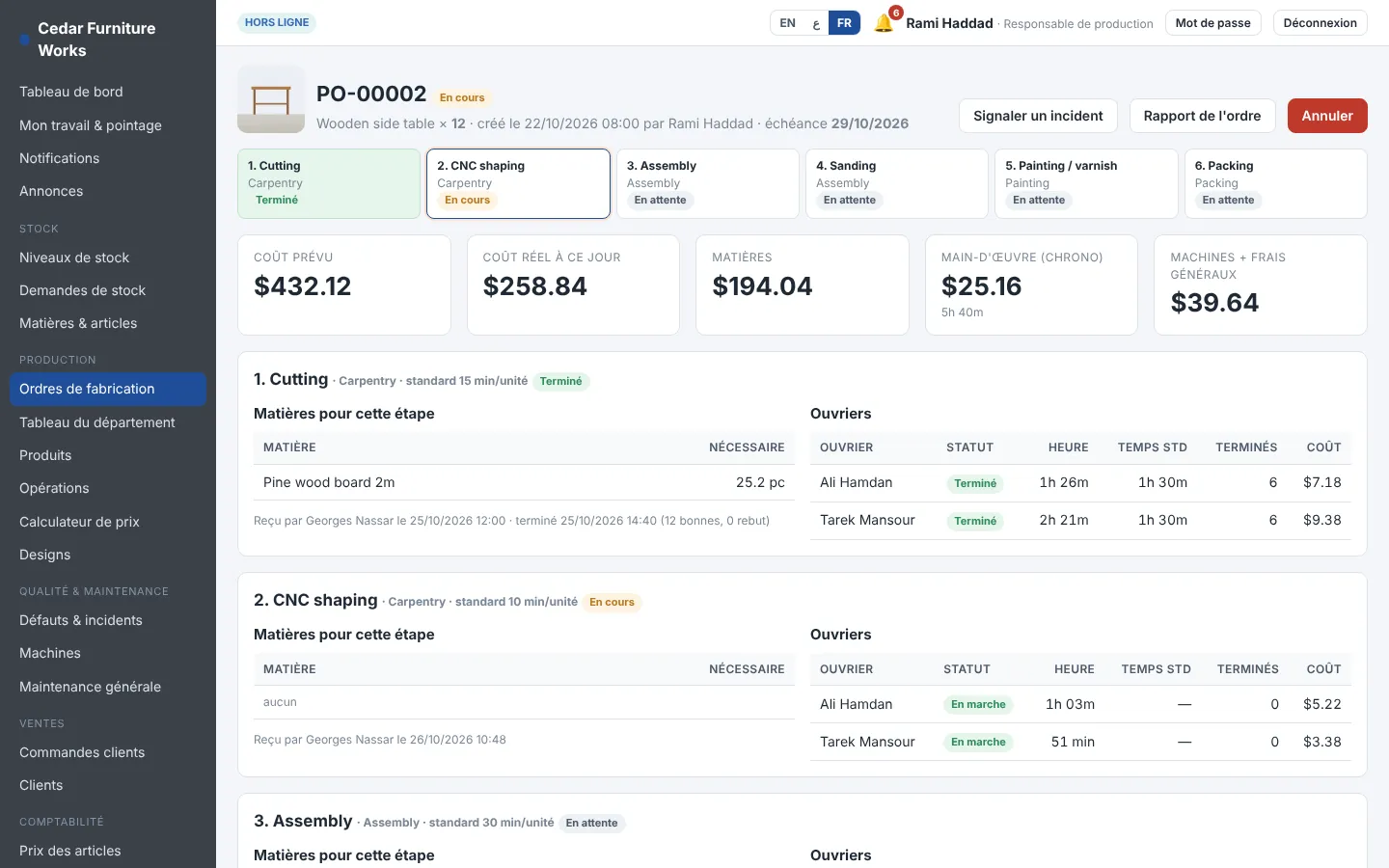Screen dimensions: 1389x868
Task: Select the 2. CNC shaping step card
Action: [518, 183]
